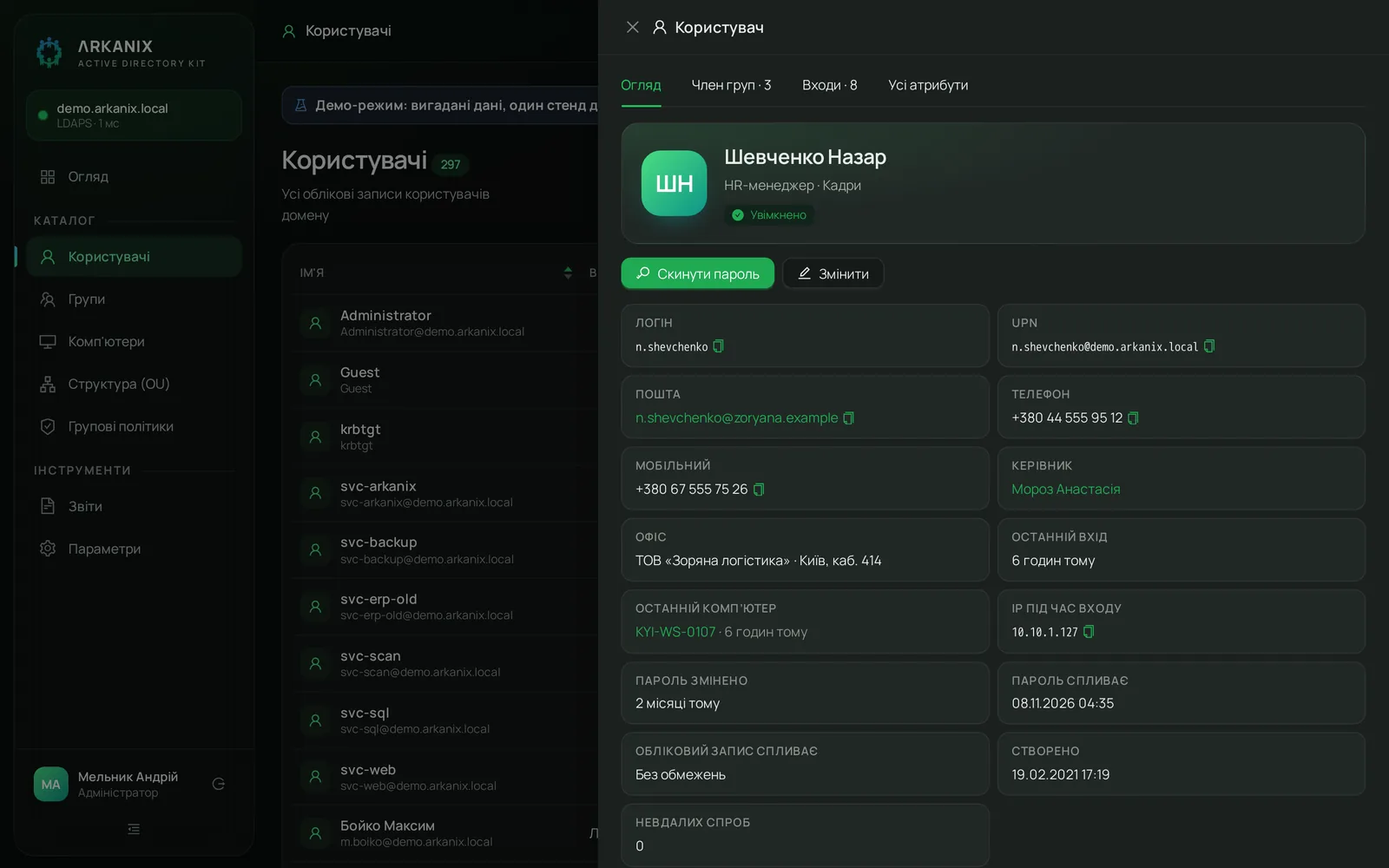The image size is (1389, 868).
Task: Copy the IP address 10.10.1.127
Action: coord(1089,632)
